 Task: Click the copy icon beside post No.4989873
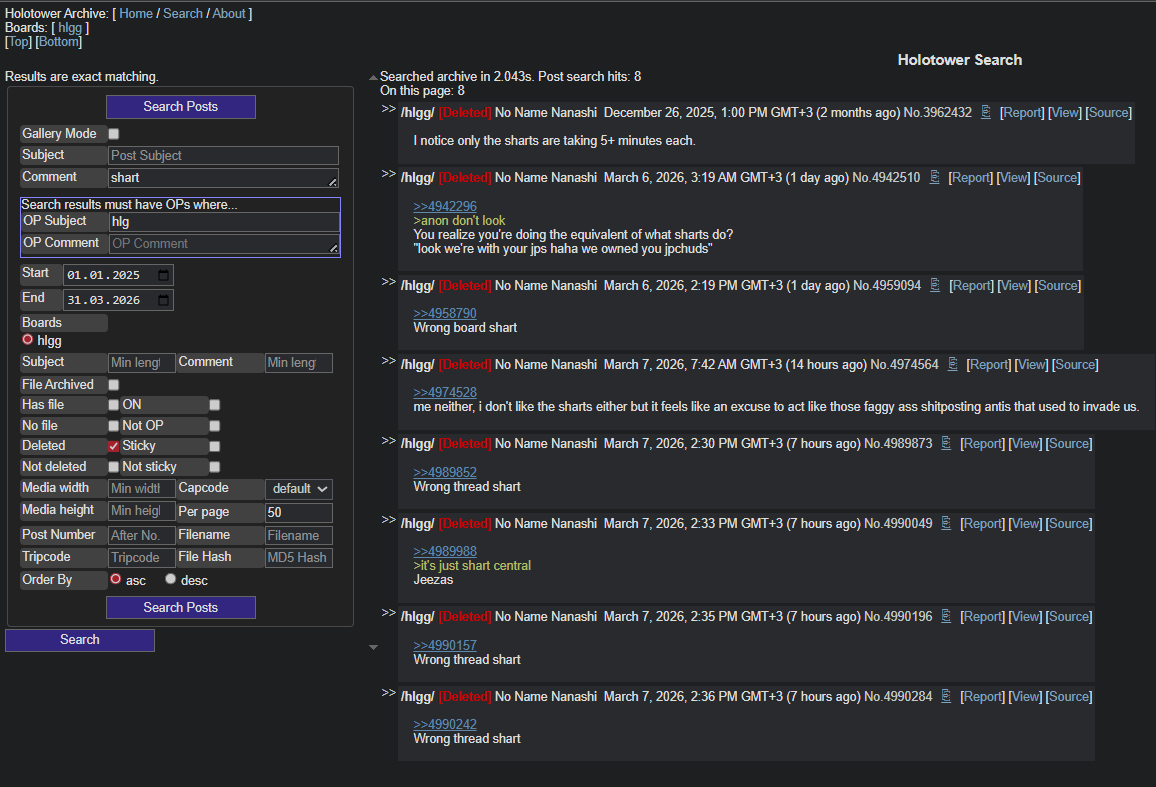coord(946,443)
